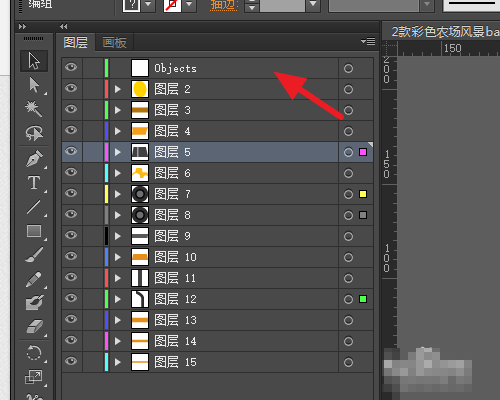Click the 图层 2 yellow ellipse thumbnail
Screen dimensions: 500x400
(140, 89)
